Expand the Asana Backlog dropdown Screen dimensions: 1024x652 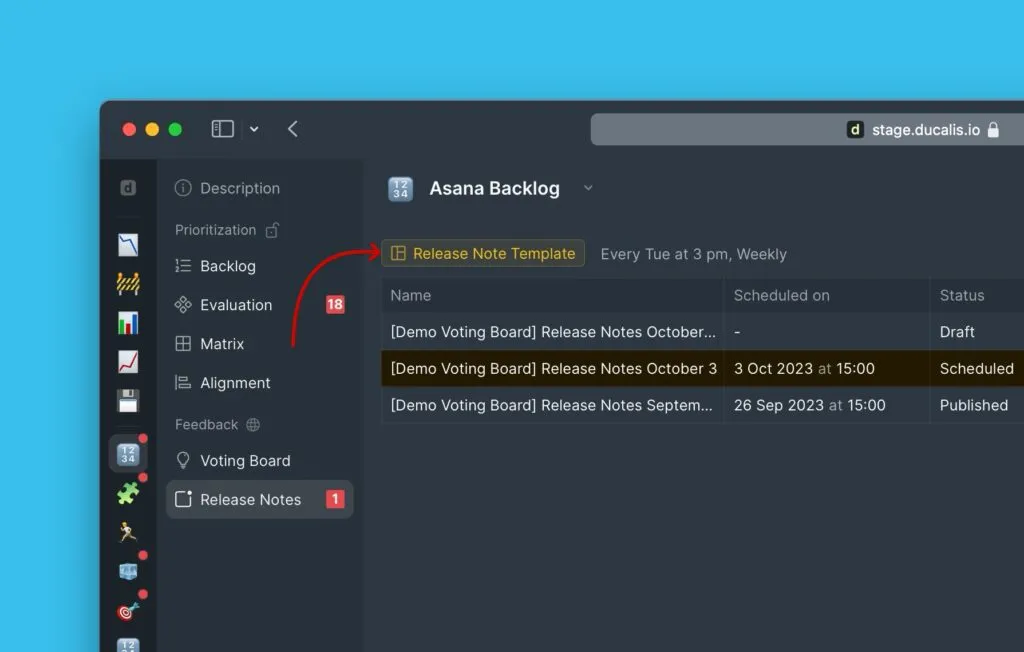(588, 188)
